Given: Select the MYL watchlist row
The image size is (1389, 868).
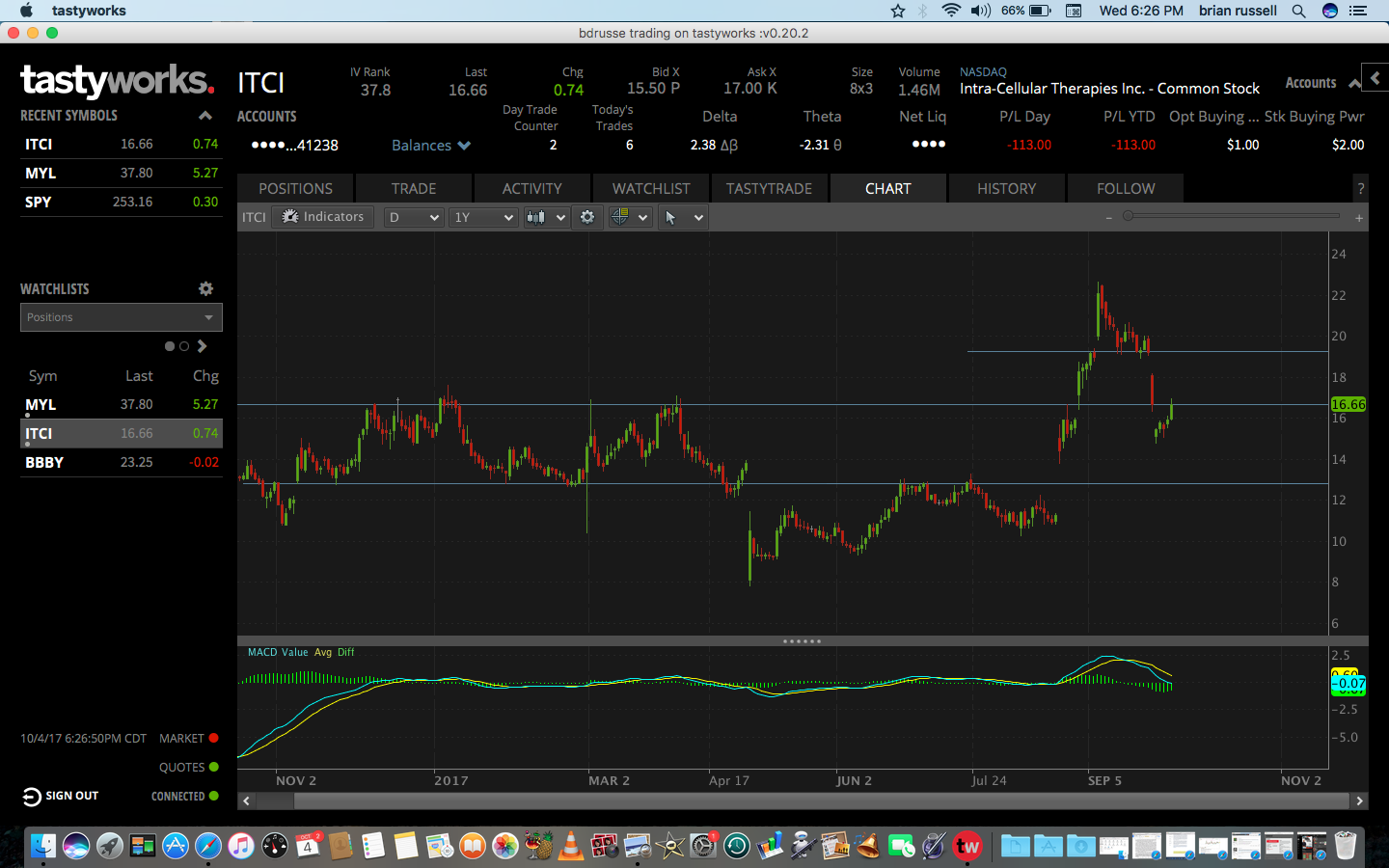Looking at the screenshot, I should (122, 405).
